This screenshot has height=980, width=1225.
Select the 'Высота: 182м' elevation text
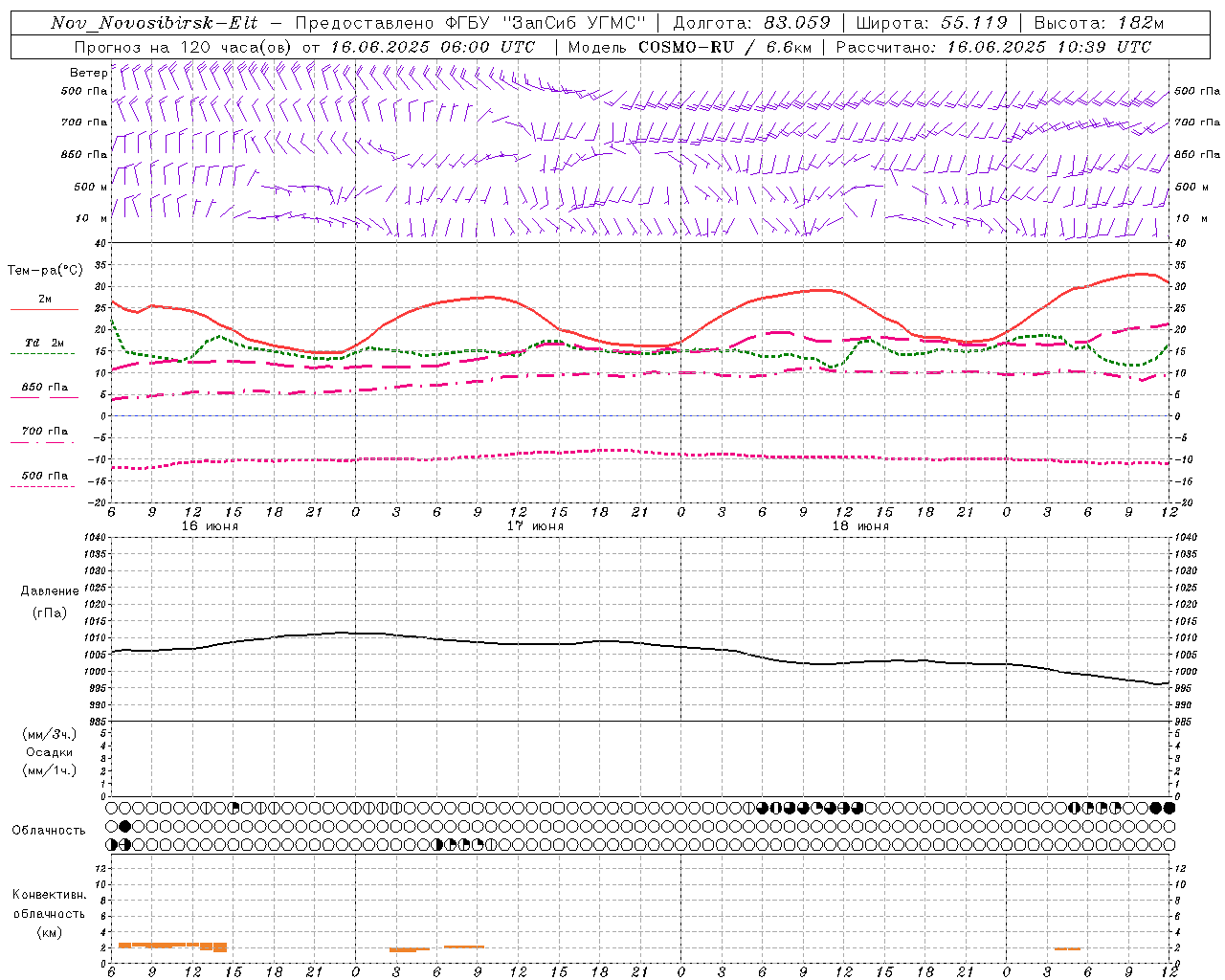coord(1099,23)
